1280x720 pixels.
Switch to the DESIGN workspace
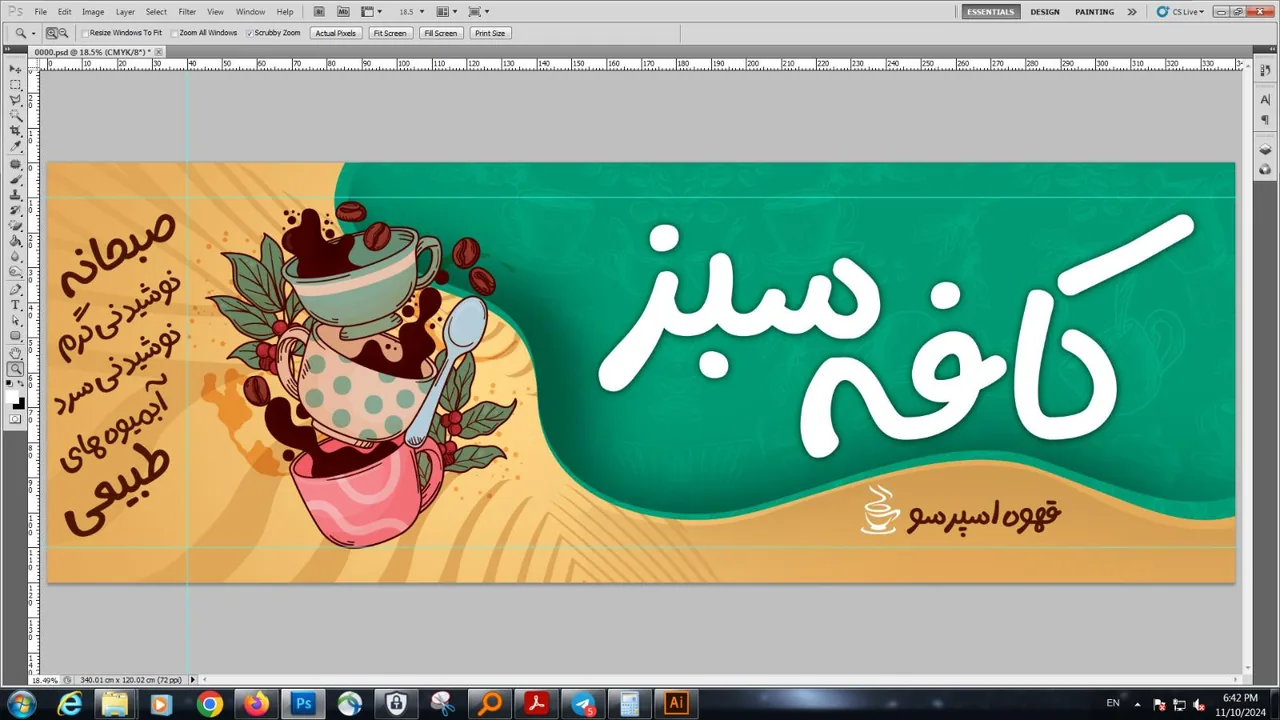pos(1045,12)
